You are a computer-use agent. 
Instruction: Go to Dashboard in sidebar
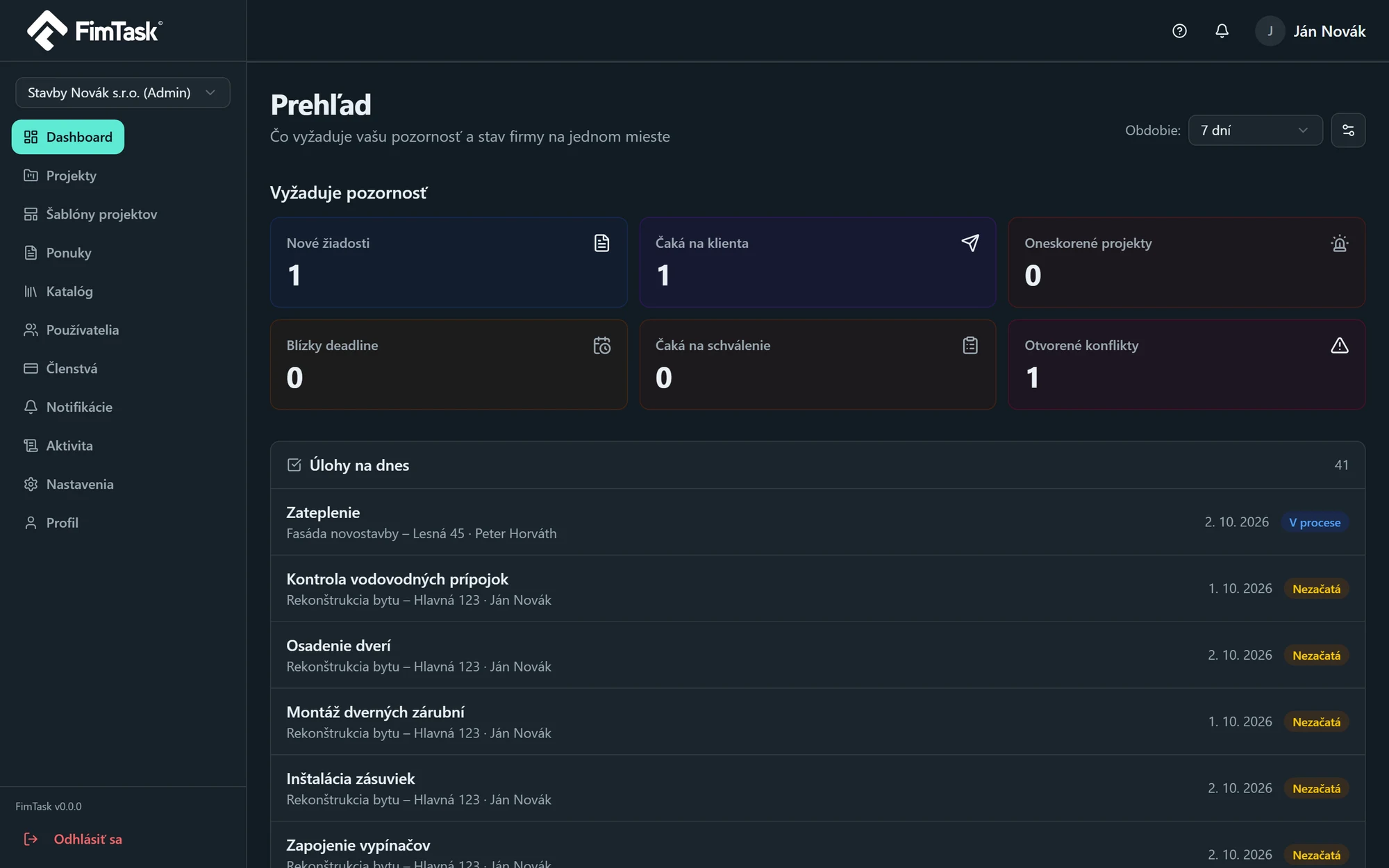click(x=68, y=137)
